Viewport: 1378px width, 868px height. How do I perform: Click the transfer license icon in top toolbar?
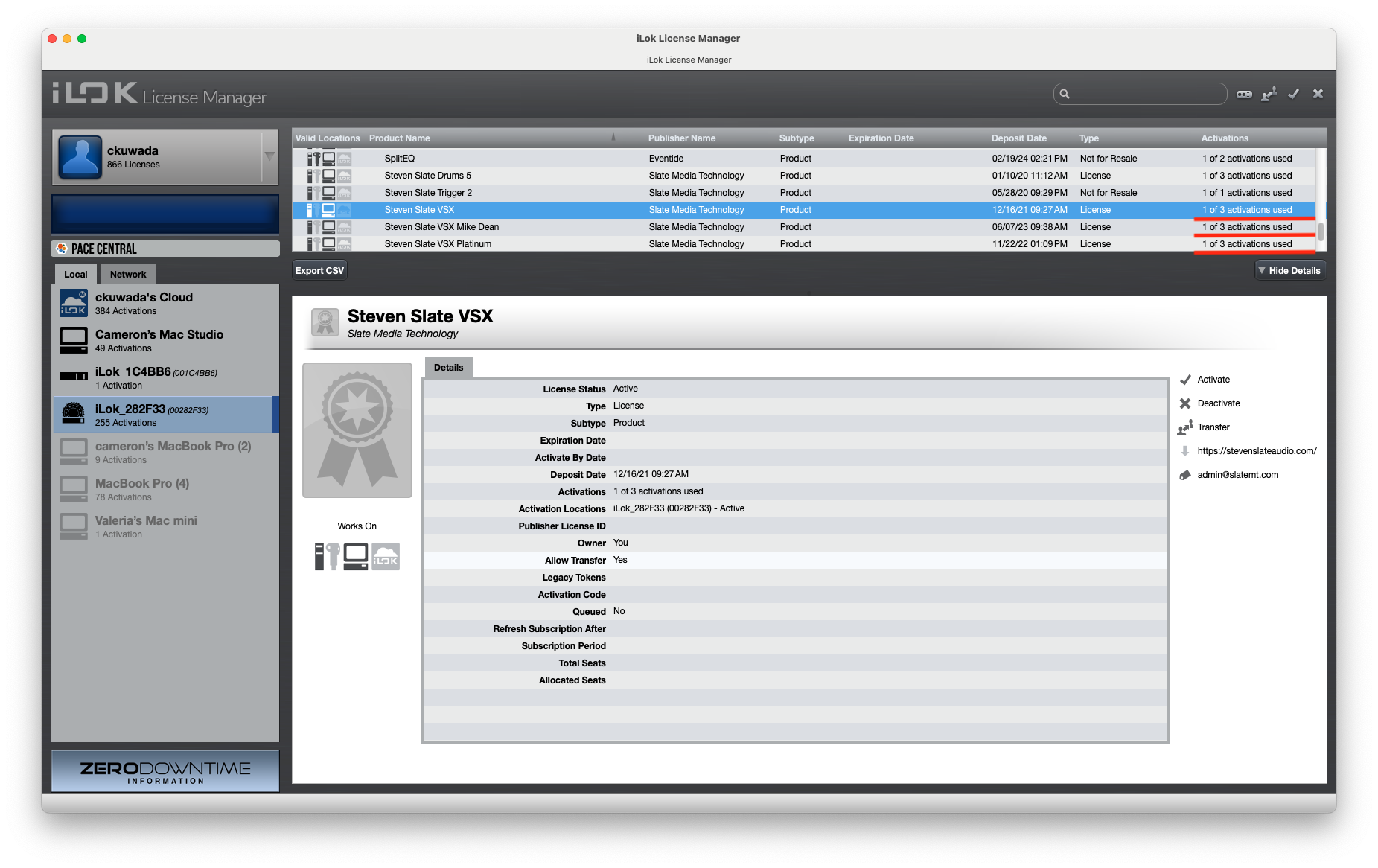(1269, 94)
